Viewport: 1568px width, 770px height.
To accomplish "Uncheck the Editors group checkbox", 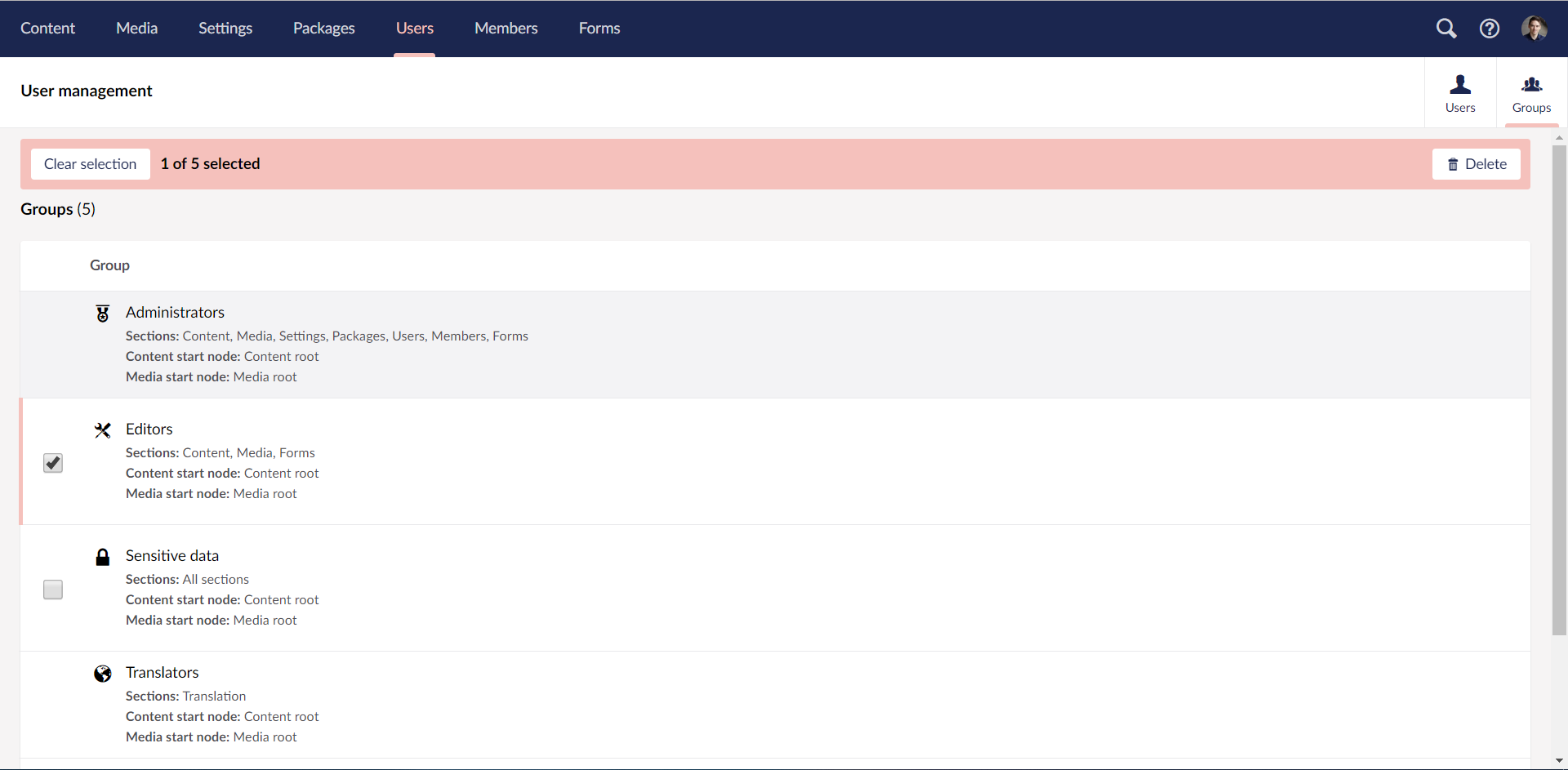I will (x=52, y=462).
